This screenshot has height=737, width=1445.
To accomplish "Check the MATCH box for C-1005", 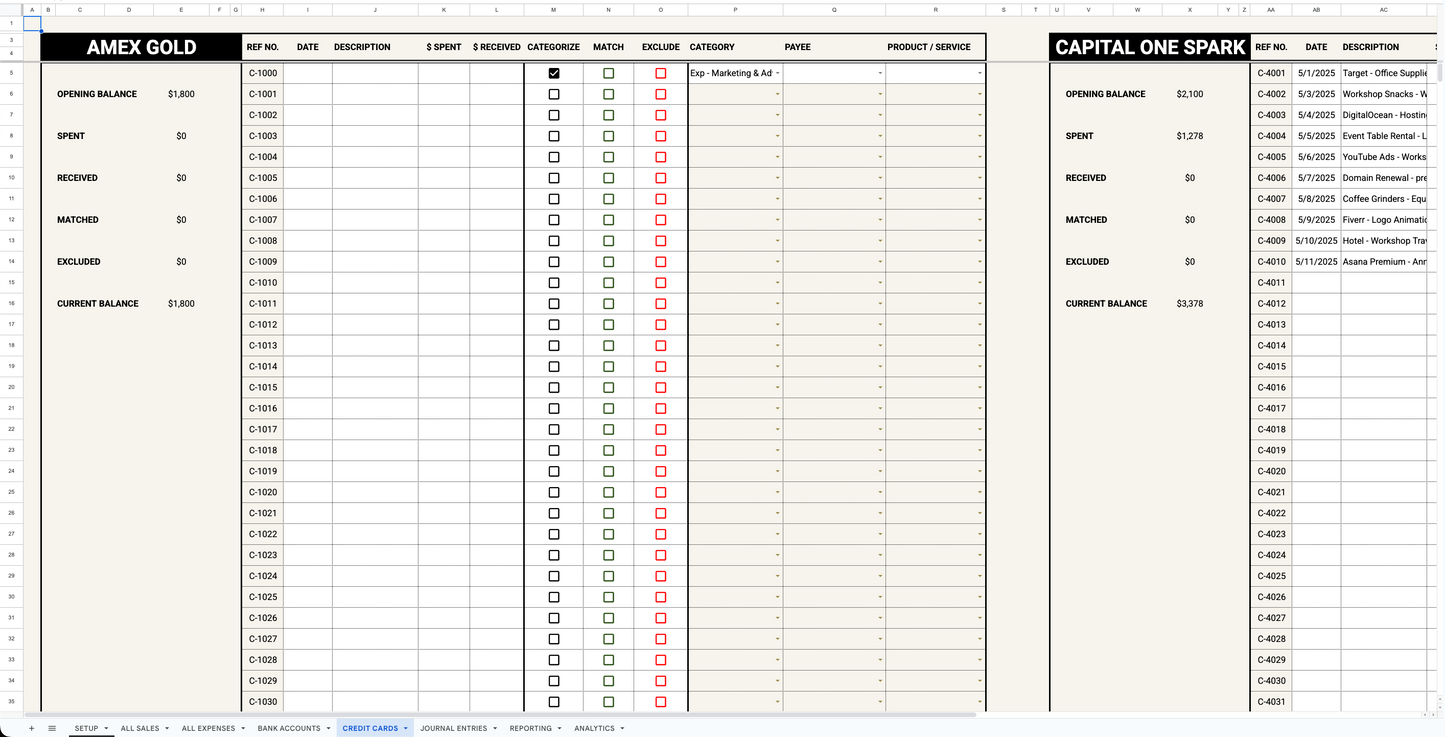I will (608, 177).
